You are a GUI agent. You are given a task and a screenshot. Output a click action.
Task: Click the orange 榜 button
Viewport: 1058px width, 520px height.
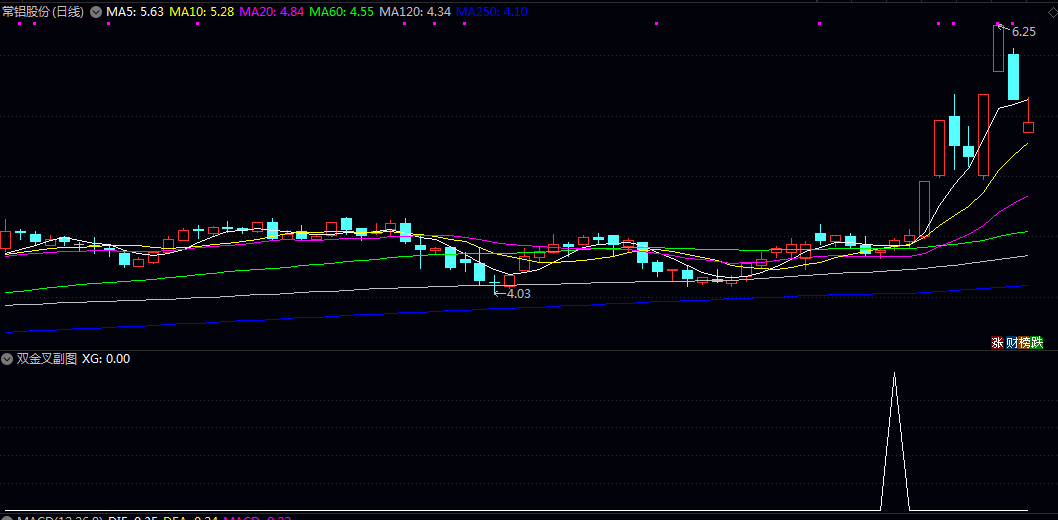tap(1024, 343)
